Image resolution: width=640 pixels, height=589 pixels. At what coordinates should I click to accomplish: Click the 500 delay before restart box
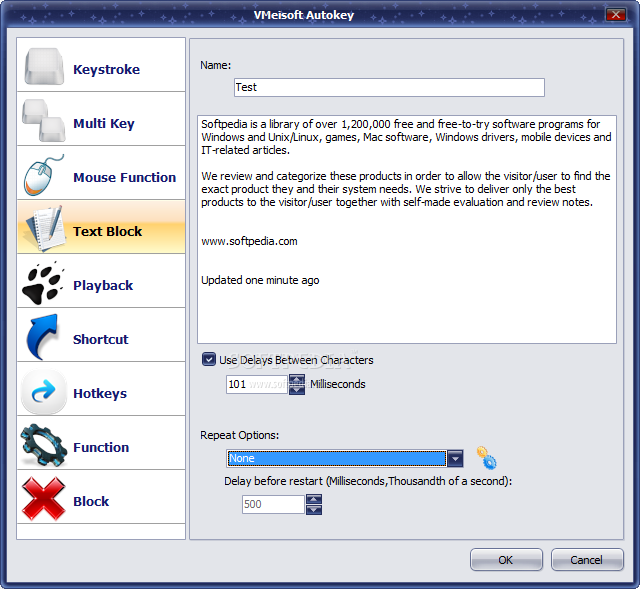(273, 504)
